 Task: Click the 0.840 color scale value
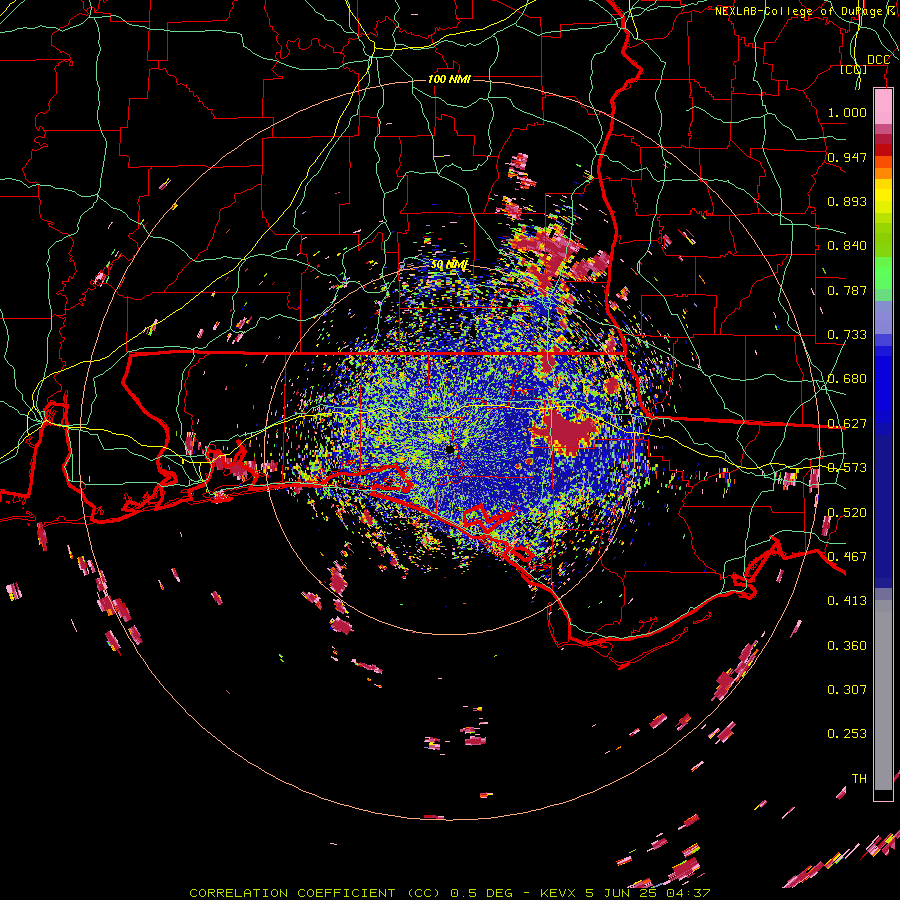(847, 246)
